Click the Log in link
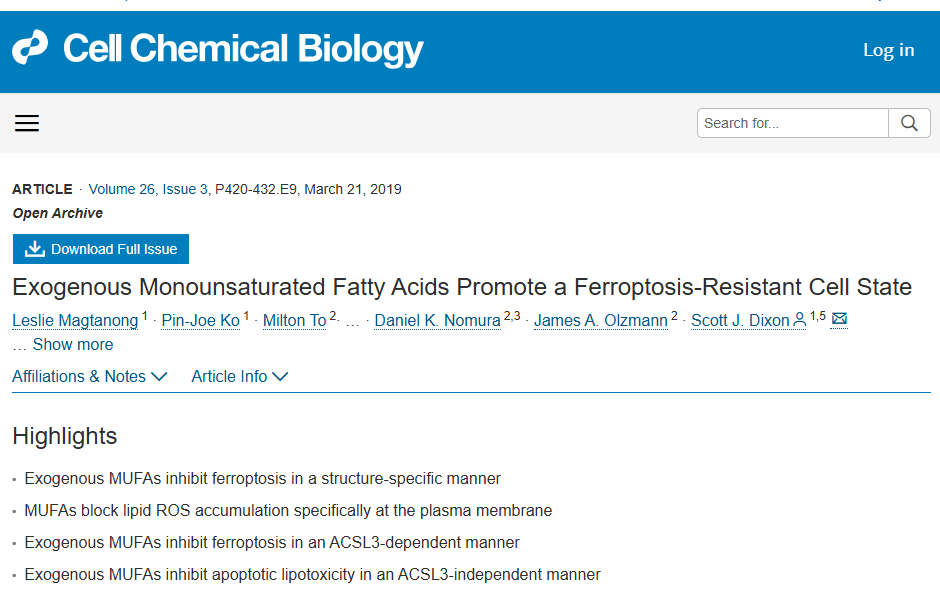The width and height of the screenshot is (940, 599). tap(888, 50)
